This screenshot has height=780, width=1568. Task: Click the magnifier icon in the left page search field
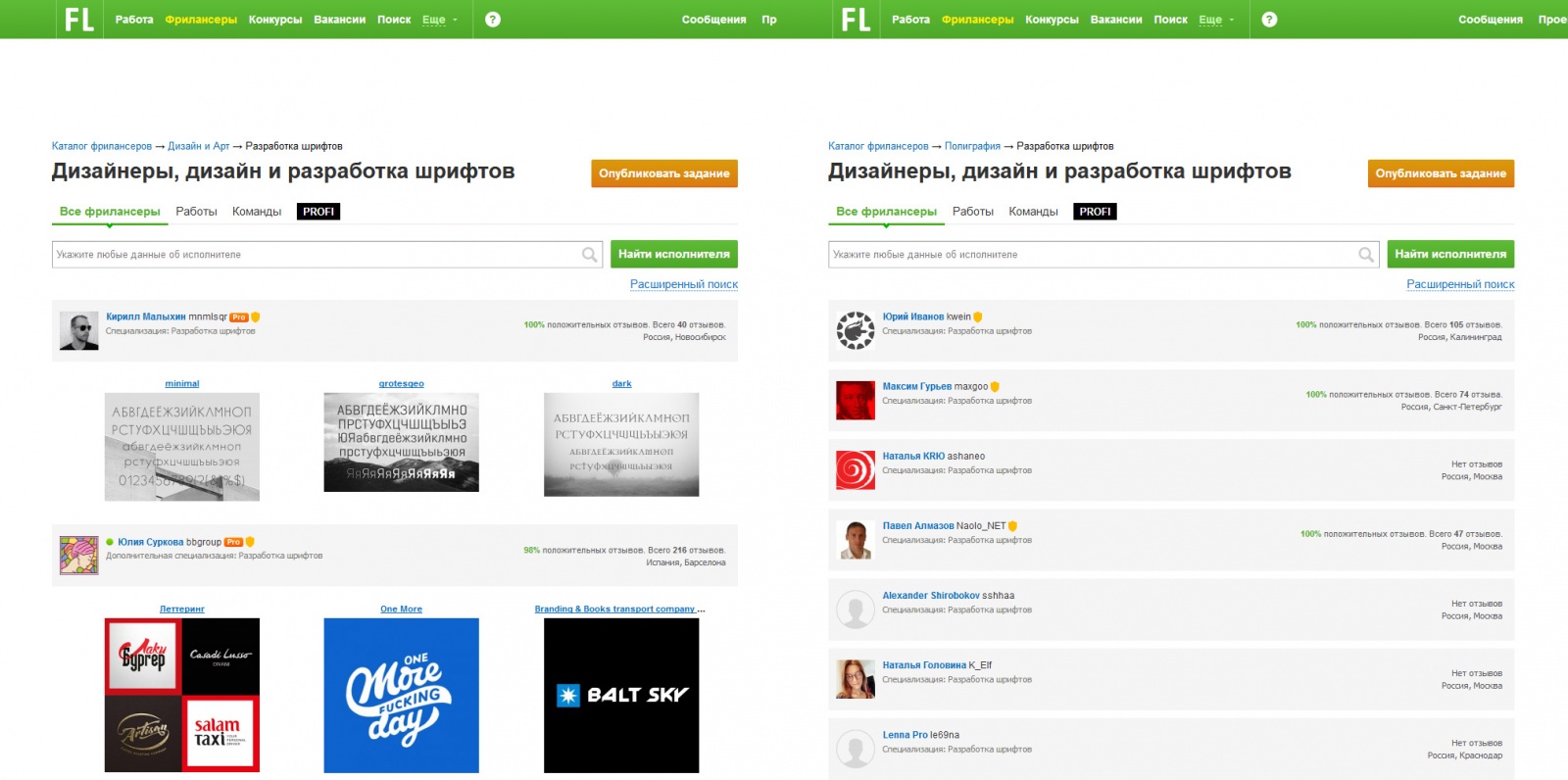(589, 255)
